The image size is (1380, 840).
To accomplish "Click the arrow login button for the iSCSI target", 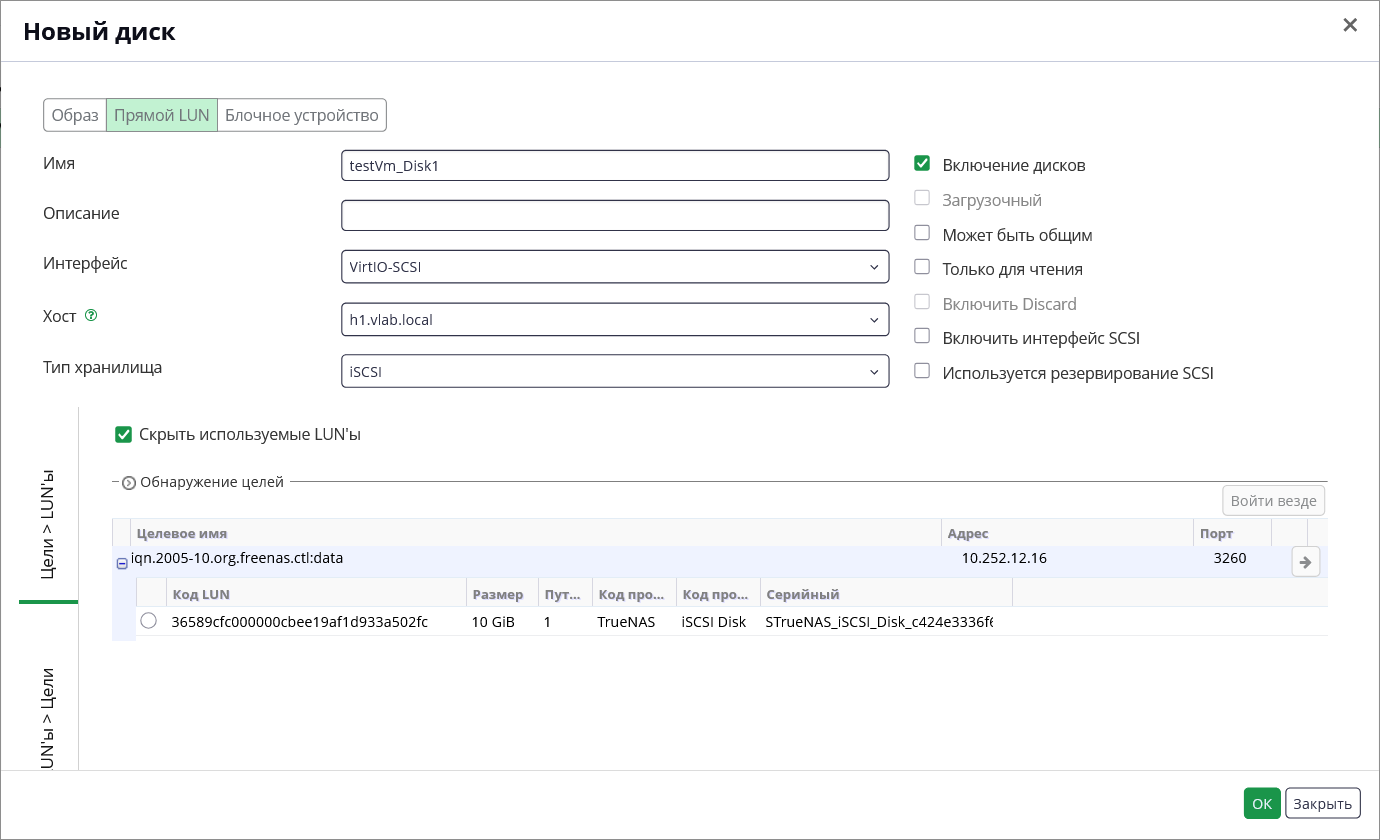I will pyautogui.click(x=1305, y=562).
